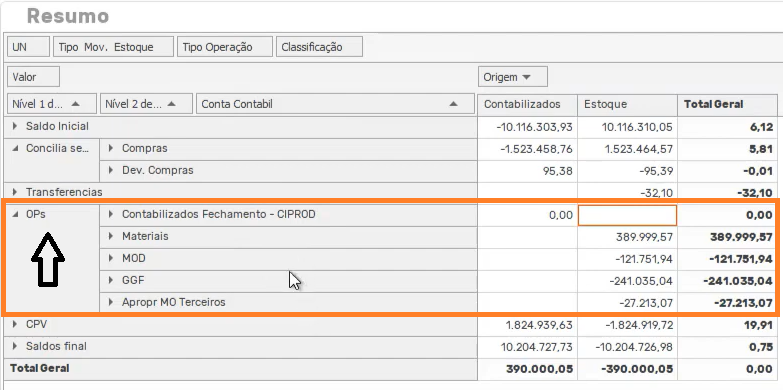Select Estoque cell -32,10
The width and height of the screenshot is (783, 390).
[x=627, y=193]
